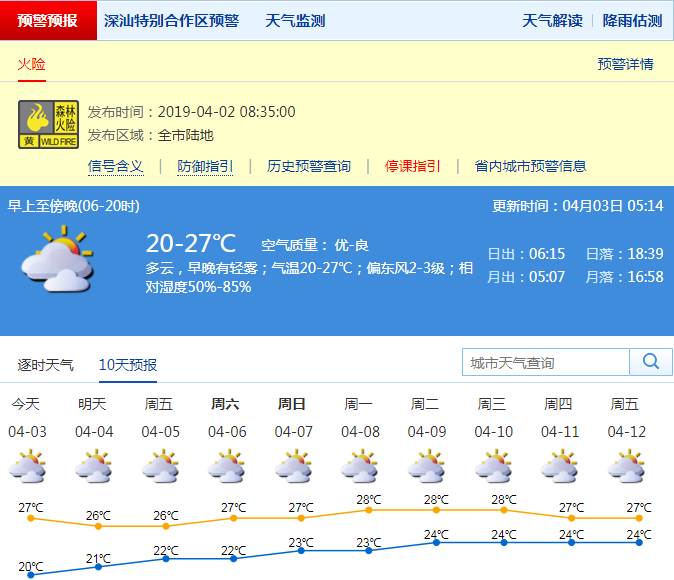Open 降雨估测 link
674x580 pixels.
tap(632, 21)
